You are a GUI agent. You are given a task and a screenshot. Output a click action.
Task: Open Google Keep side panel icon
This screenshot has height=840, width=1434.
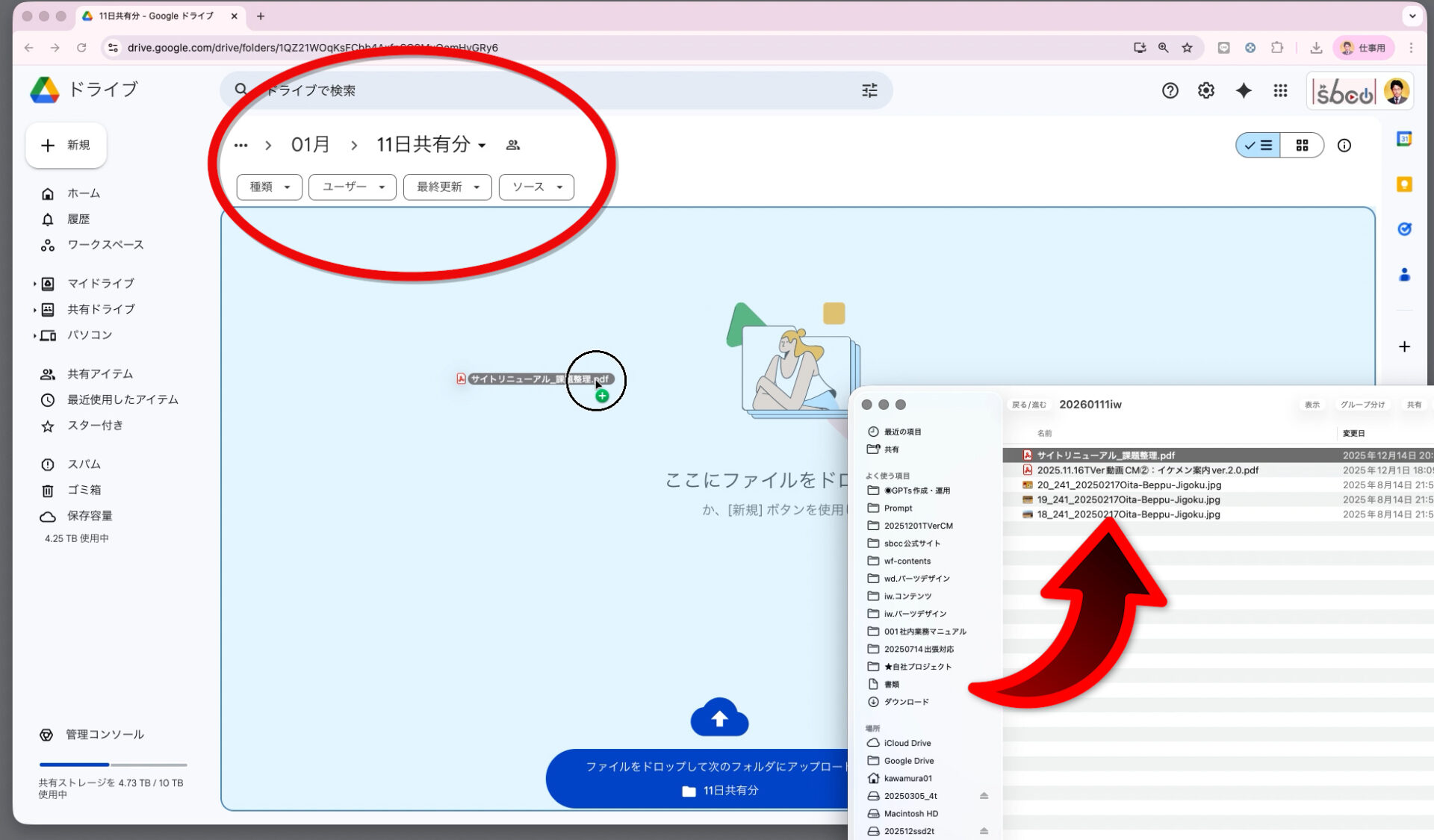coord(1404,184)
